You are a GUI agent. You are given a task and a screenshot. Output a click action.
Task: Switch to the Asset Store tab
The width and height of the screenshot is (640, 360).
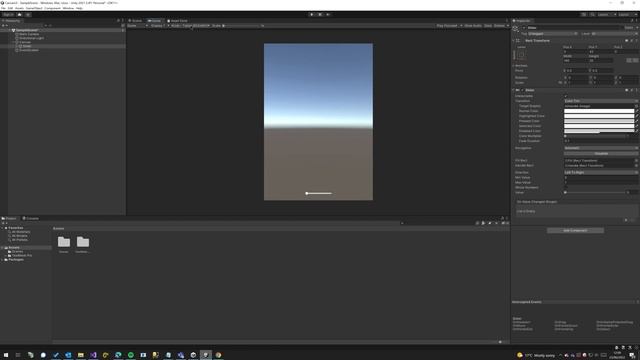pyautogui.click(x=178, y=21)
